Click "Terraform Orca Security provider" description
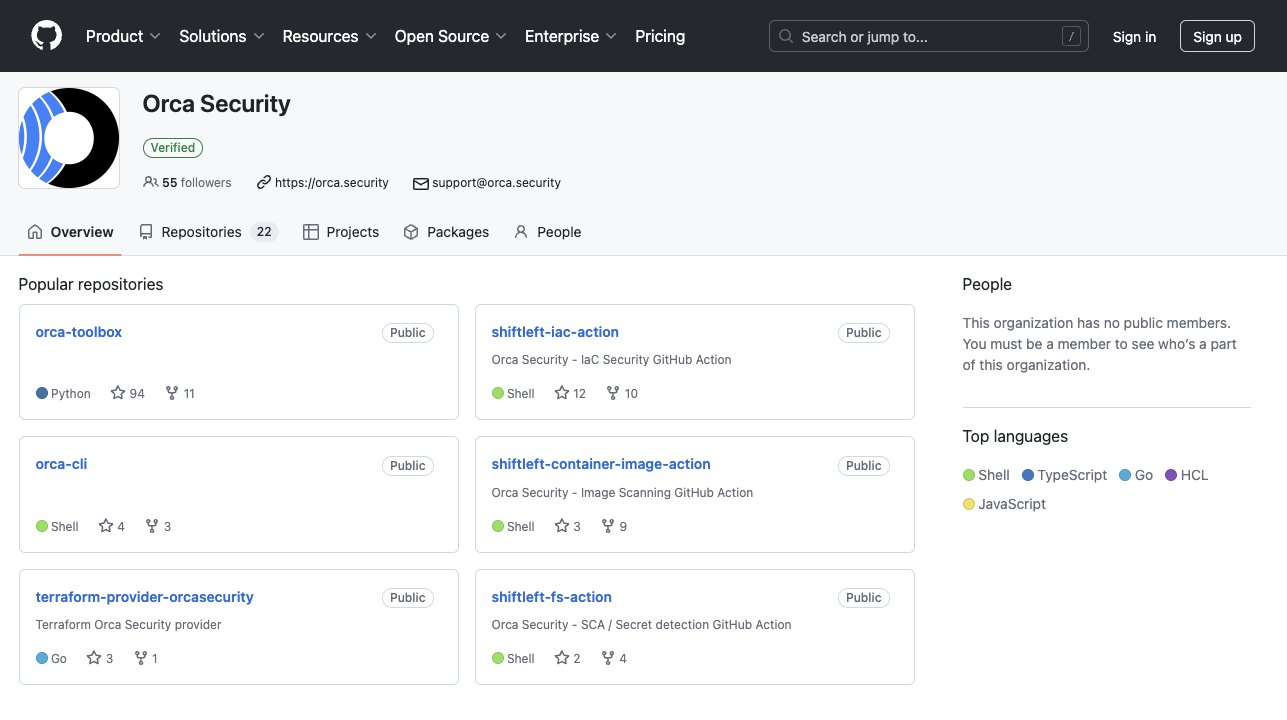Screen dimensions: 1287x720 pyautogui.click(x=129, y=625)
